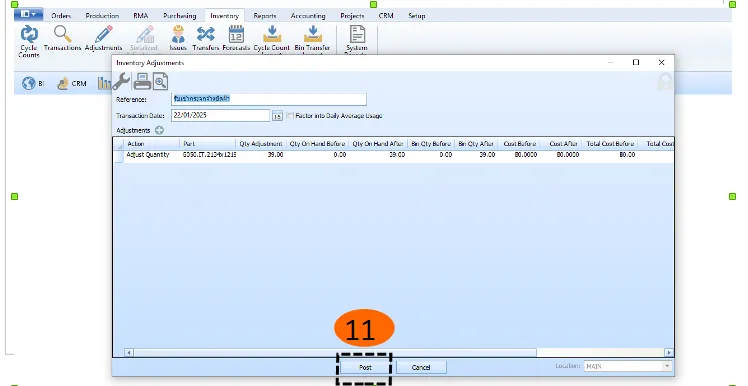The image size is (748, 386).
Task: Maximize the Inventory Adjustments window
Action: coord(636,63)
